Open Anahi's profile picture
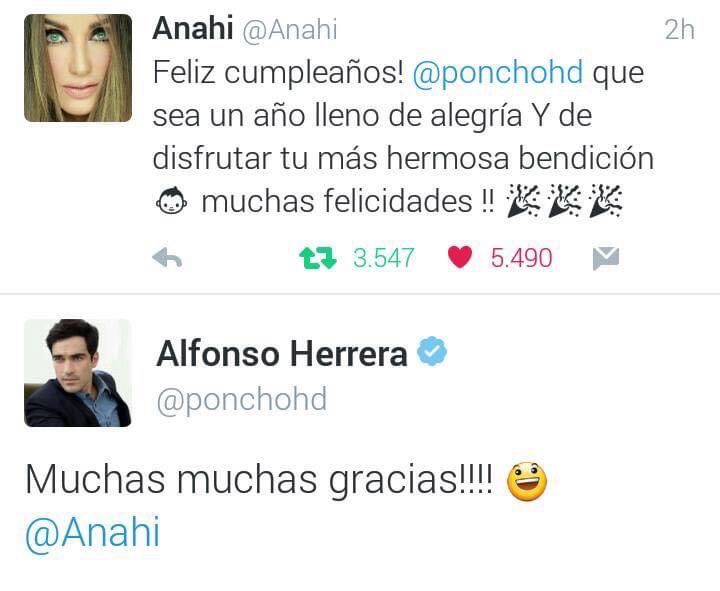The image size is (720, 591). [x=78, y=68]
